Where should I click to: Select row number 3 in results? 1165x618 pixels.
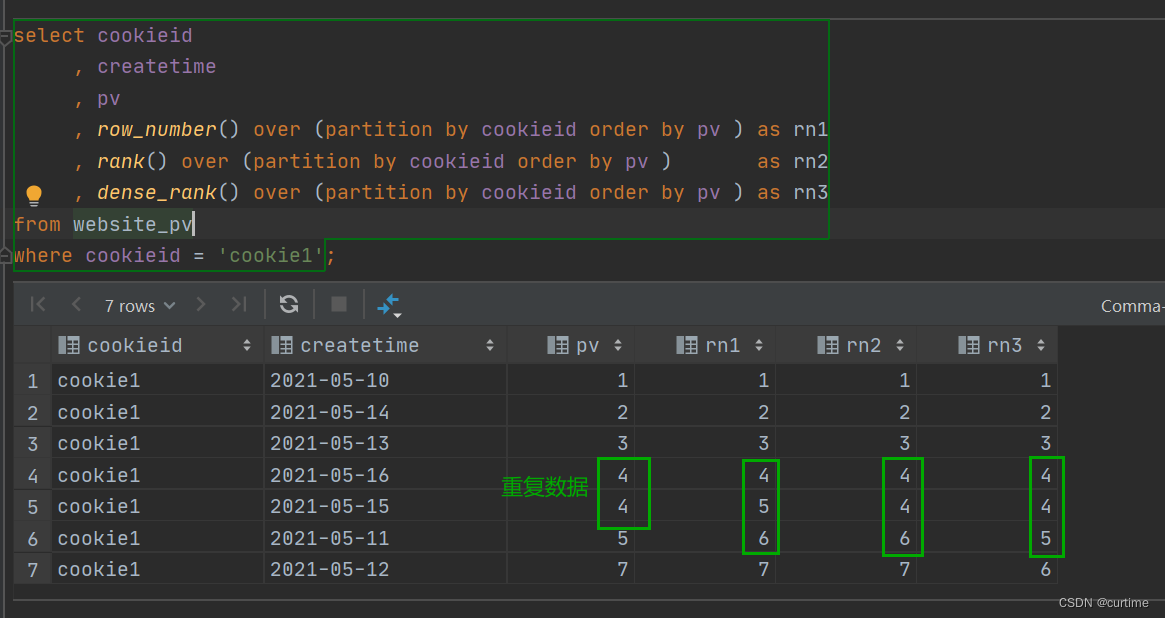33,443
